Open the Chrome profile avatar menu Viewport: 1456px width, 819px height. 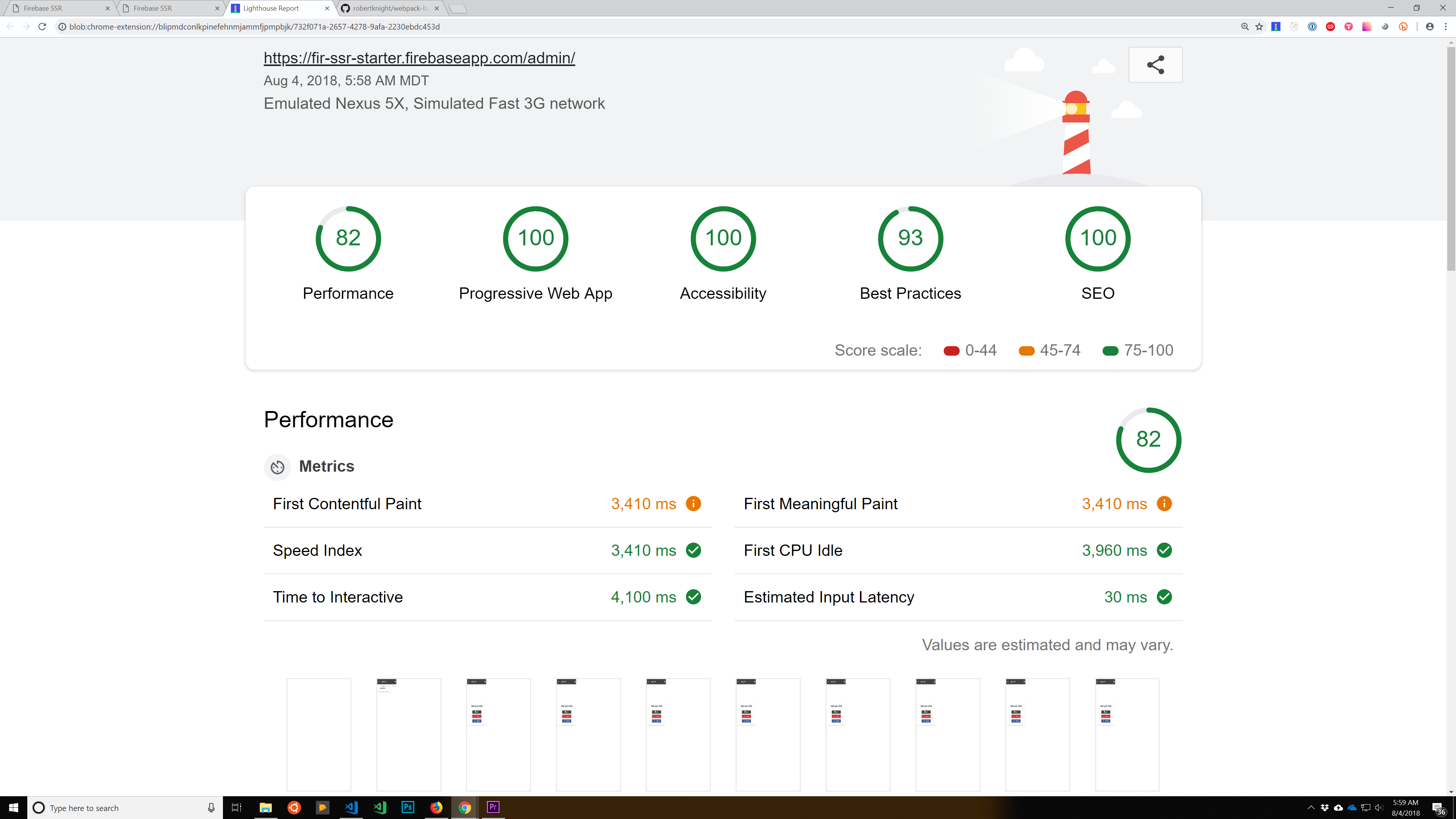[x=1429, y=27]
